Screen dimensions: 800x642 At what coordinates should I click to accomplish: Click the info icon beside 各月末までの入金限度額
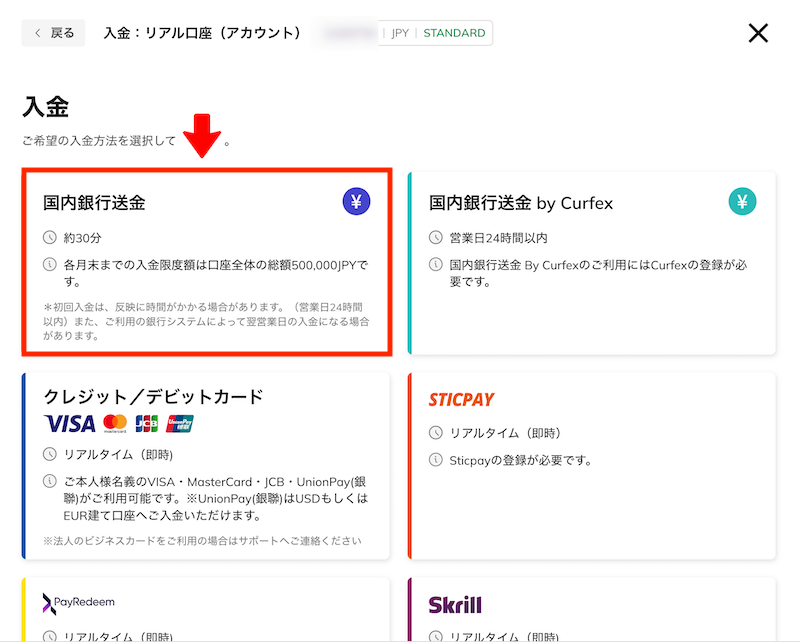[49, 264]
